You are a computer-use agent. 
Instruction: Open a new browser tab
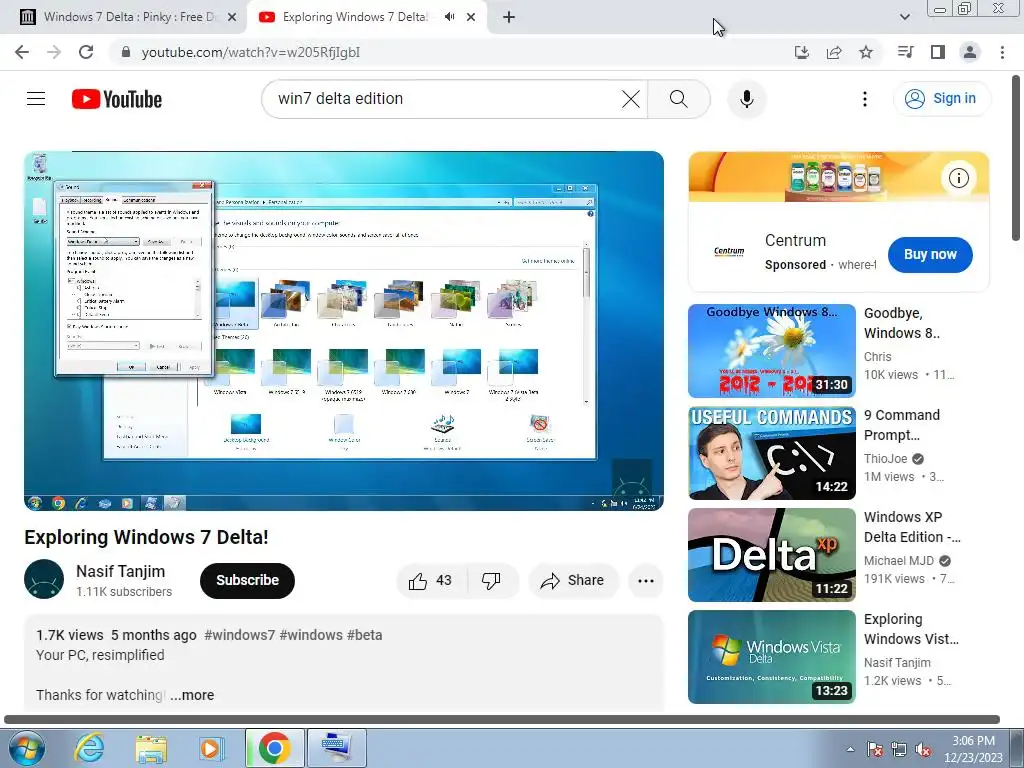coord(509,17)
